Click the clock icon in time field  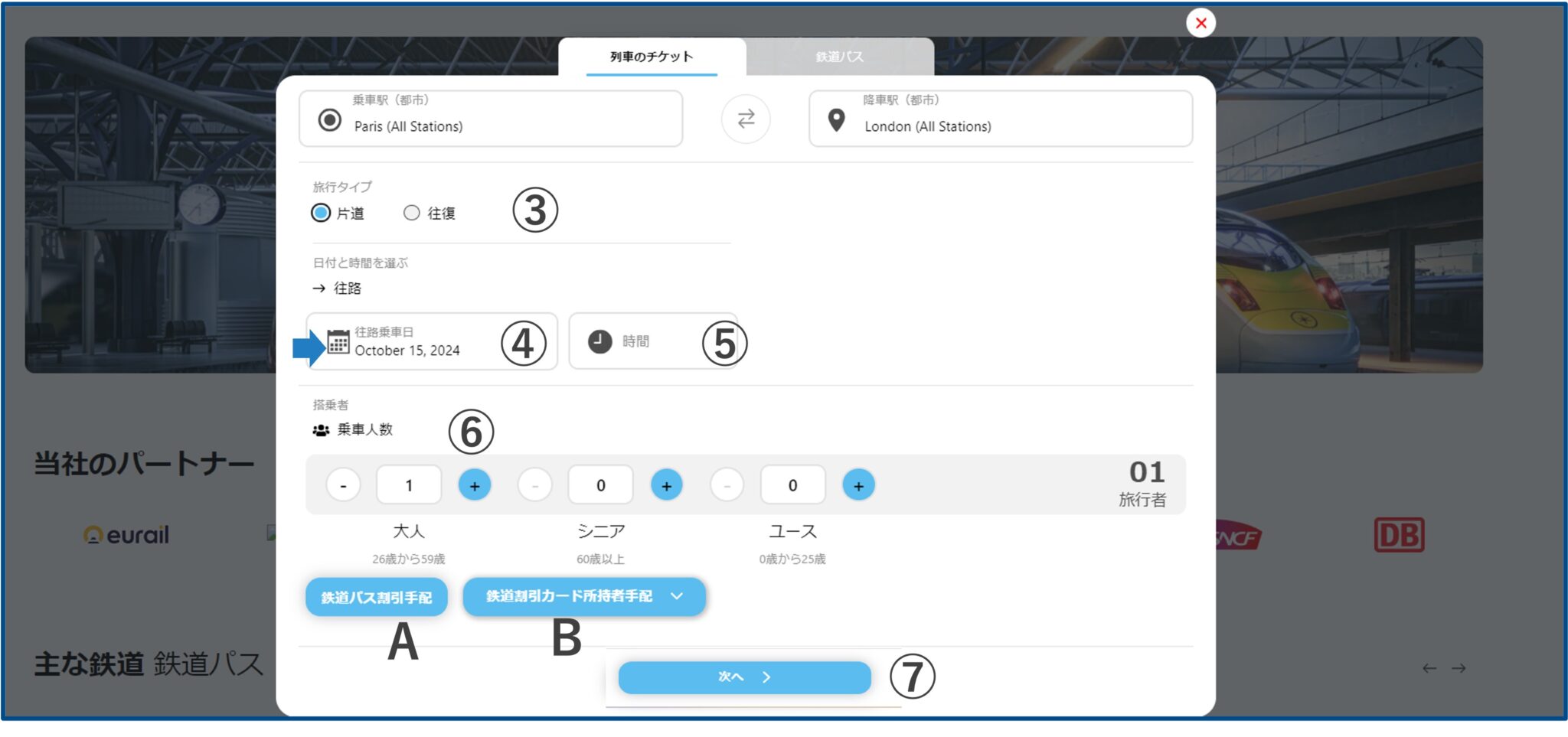click(x=599, y=341)
